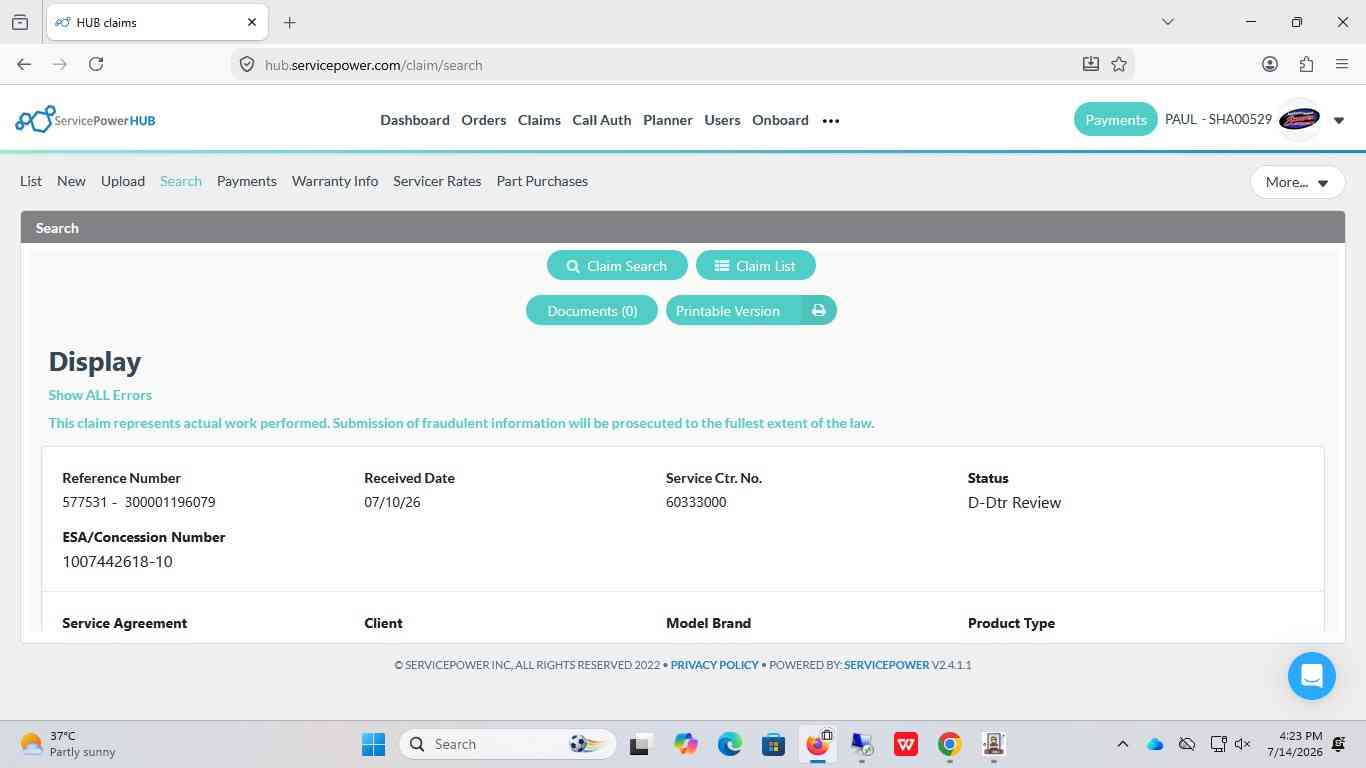This screenshot has height=768, width=1366.
Task: Open the Firefox account icon
Action: point(1270,64)
